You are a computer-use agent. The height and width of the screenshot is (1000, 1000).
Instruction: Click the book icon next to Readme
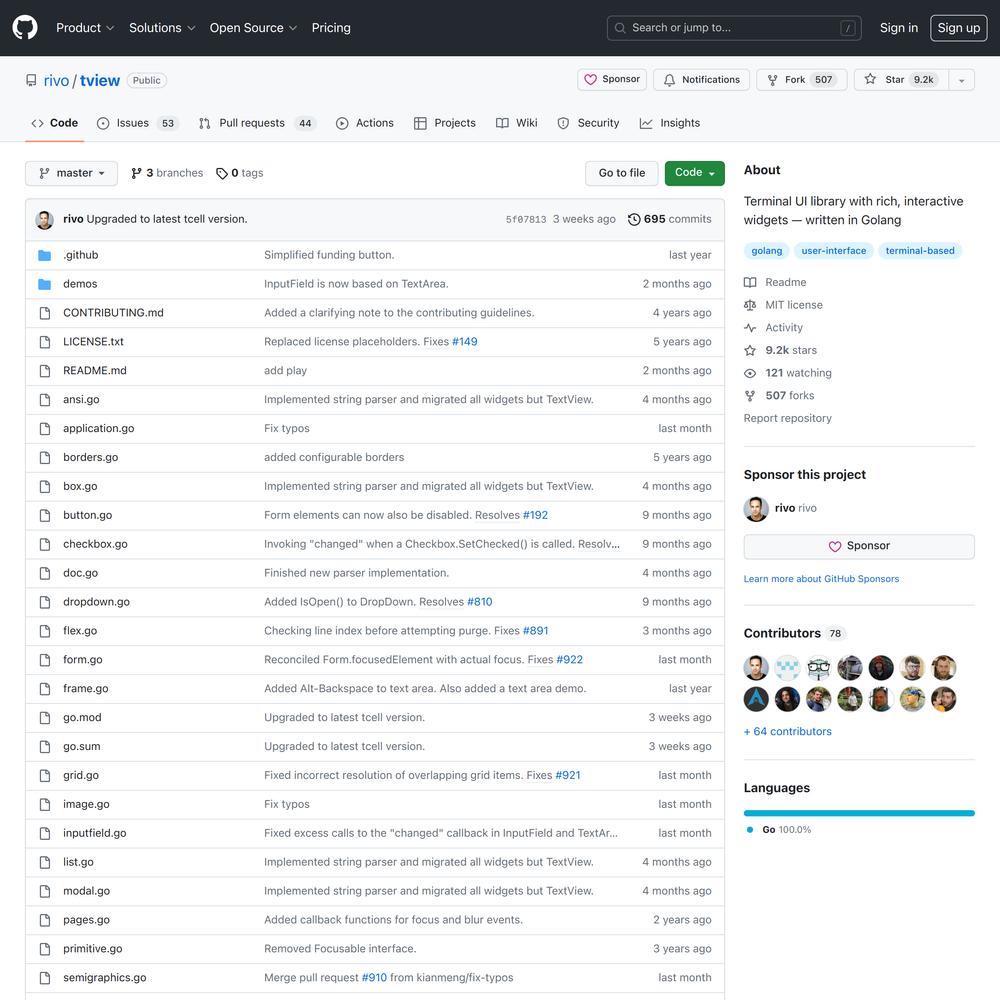[750, 282]
